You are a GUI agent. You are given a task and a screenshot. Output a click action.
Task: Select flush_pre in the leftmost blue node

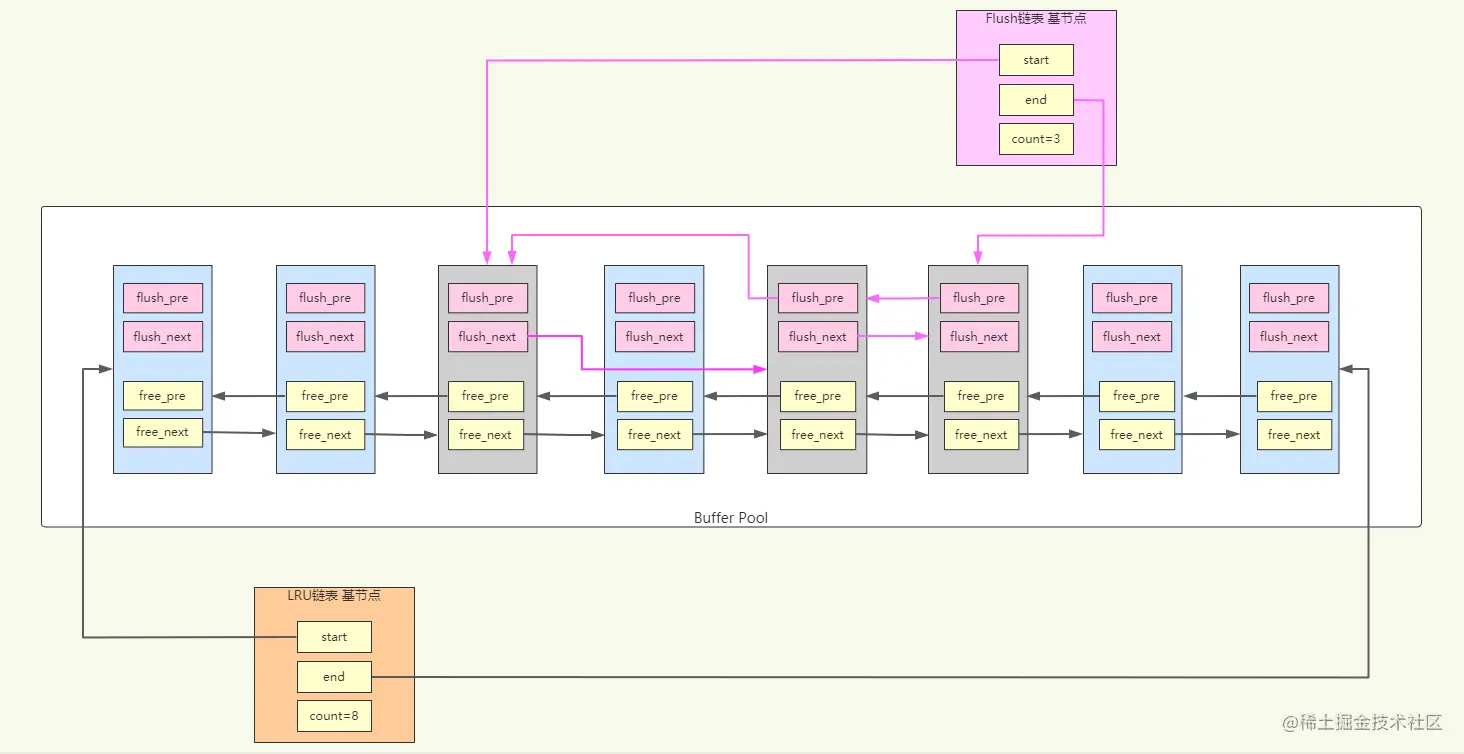point(163,298)
